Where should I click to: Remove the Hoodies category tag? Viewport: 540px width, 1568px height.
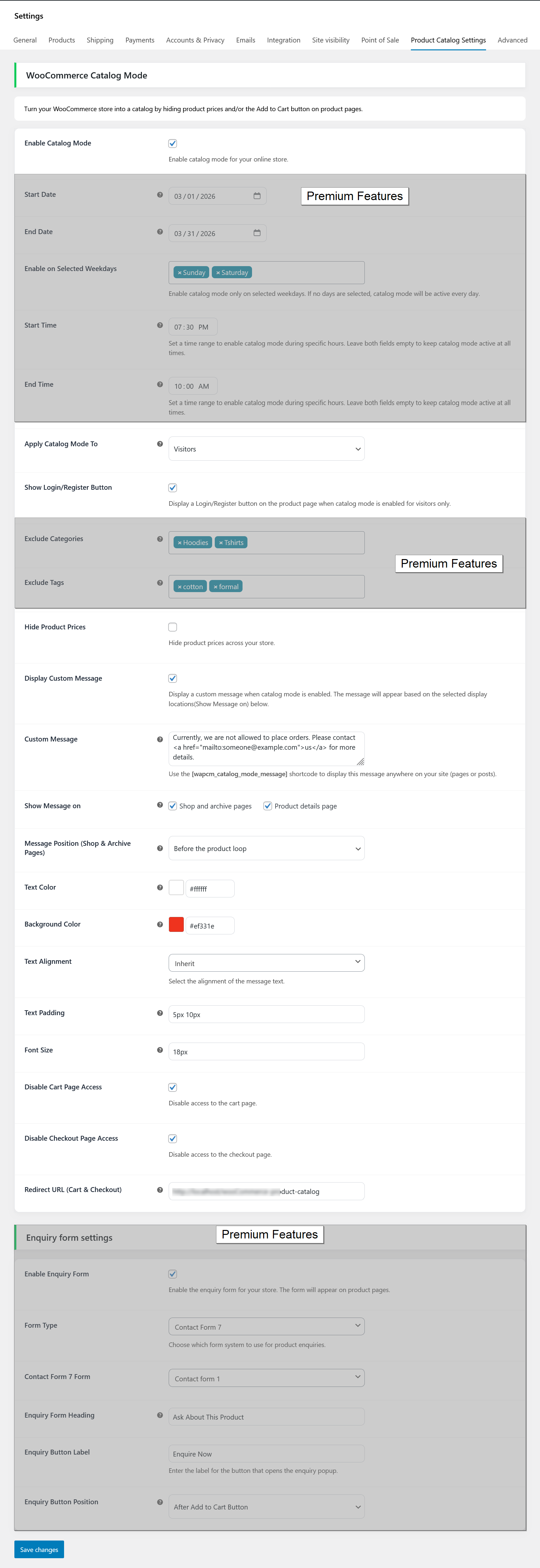(x=179, y=543)
